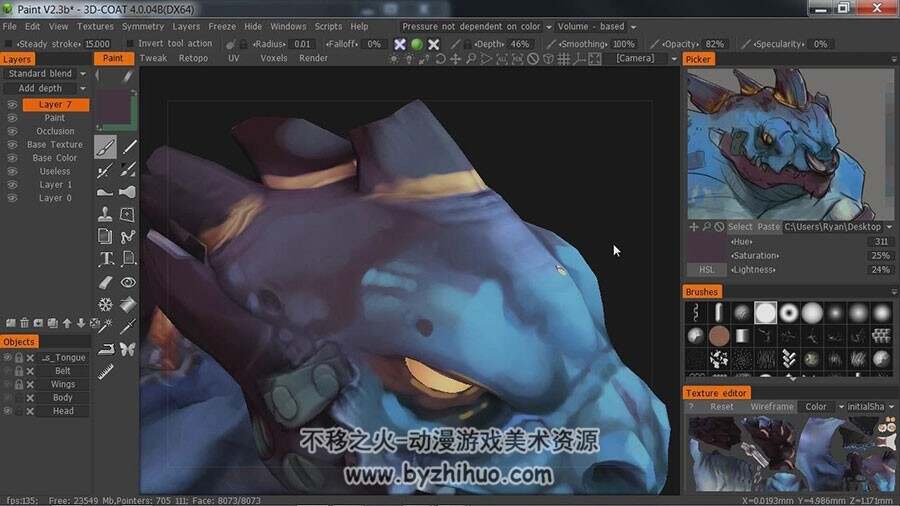The image size is (900, 506).
Task: Click the current color swatch in Picker
Action: click(x=707, y=248)
